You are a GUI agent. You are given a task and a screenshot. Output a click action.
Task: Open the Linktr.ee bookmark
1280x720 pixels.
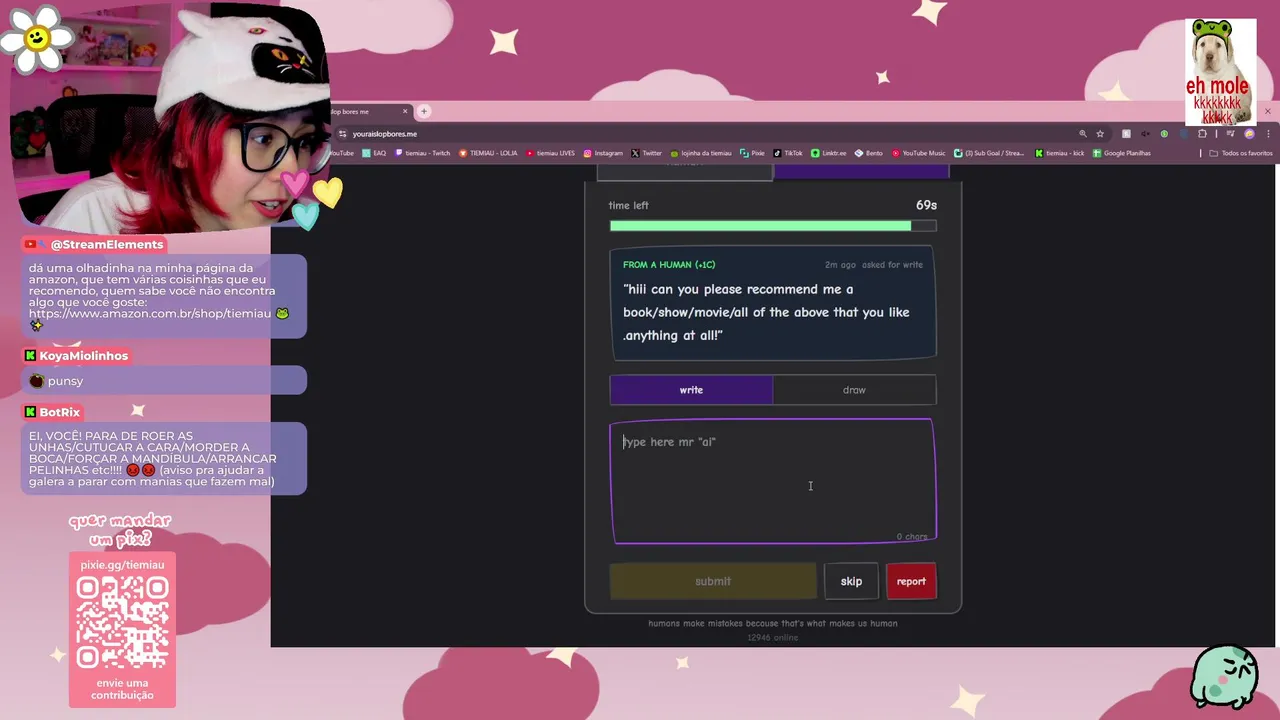point(829,153)
